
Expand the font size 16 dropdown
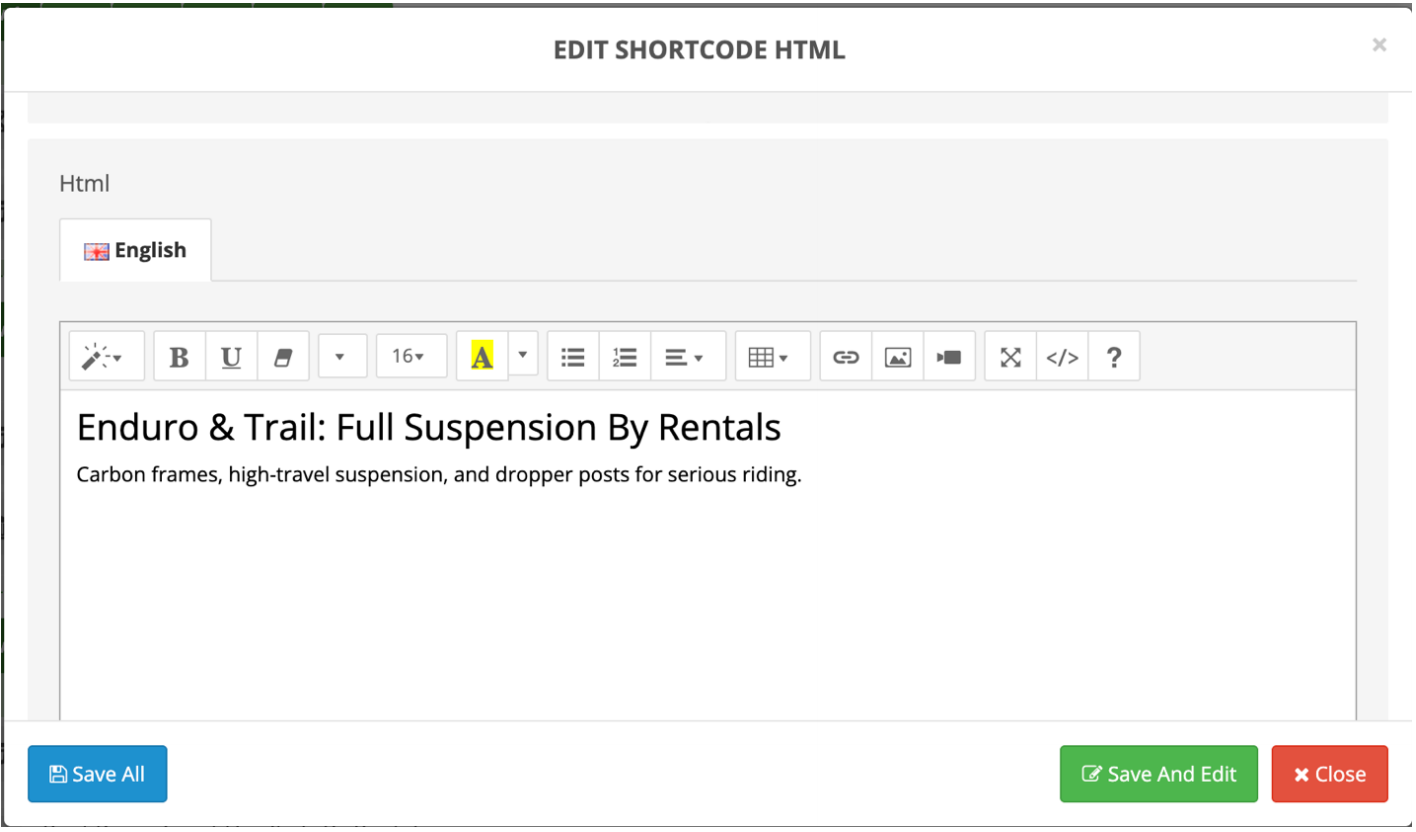[411, 356]
